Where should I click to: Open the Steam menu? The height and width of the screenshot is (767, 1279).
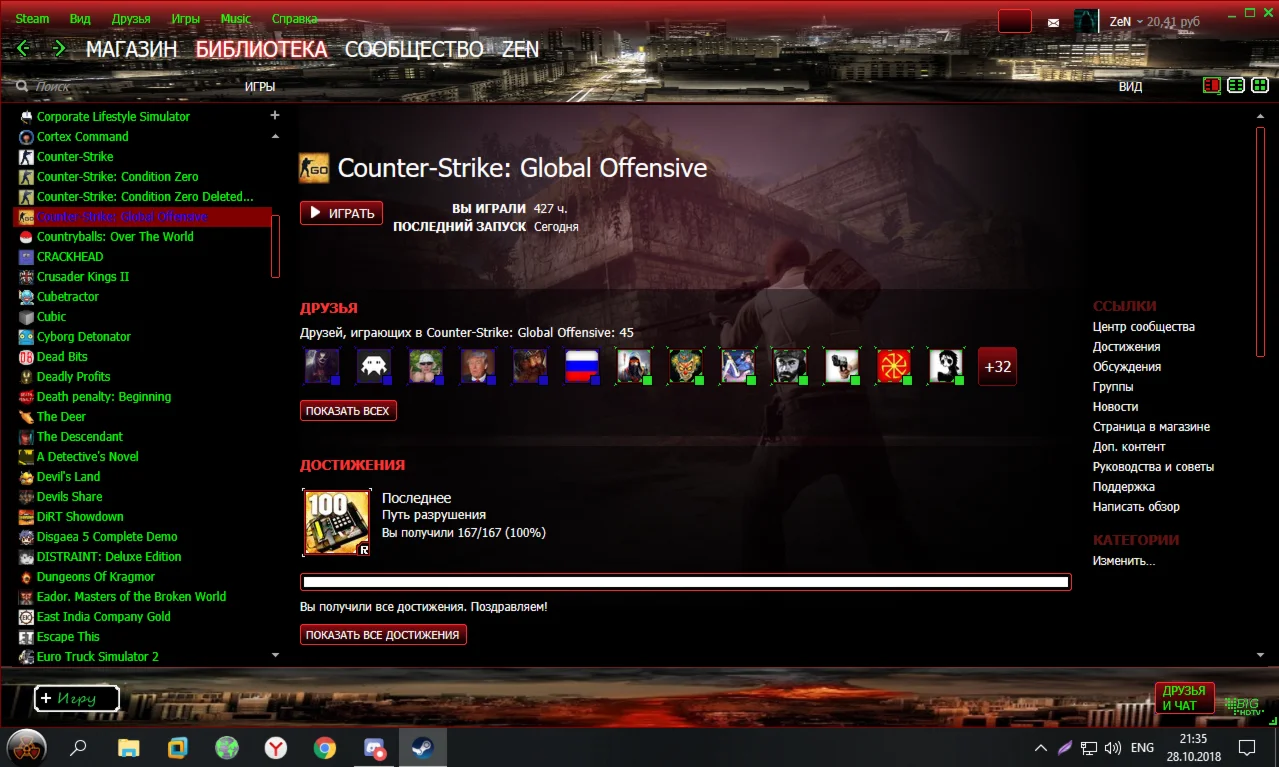(x=32, y=19)
